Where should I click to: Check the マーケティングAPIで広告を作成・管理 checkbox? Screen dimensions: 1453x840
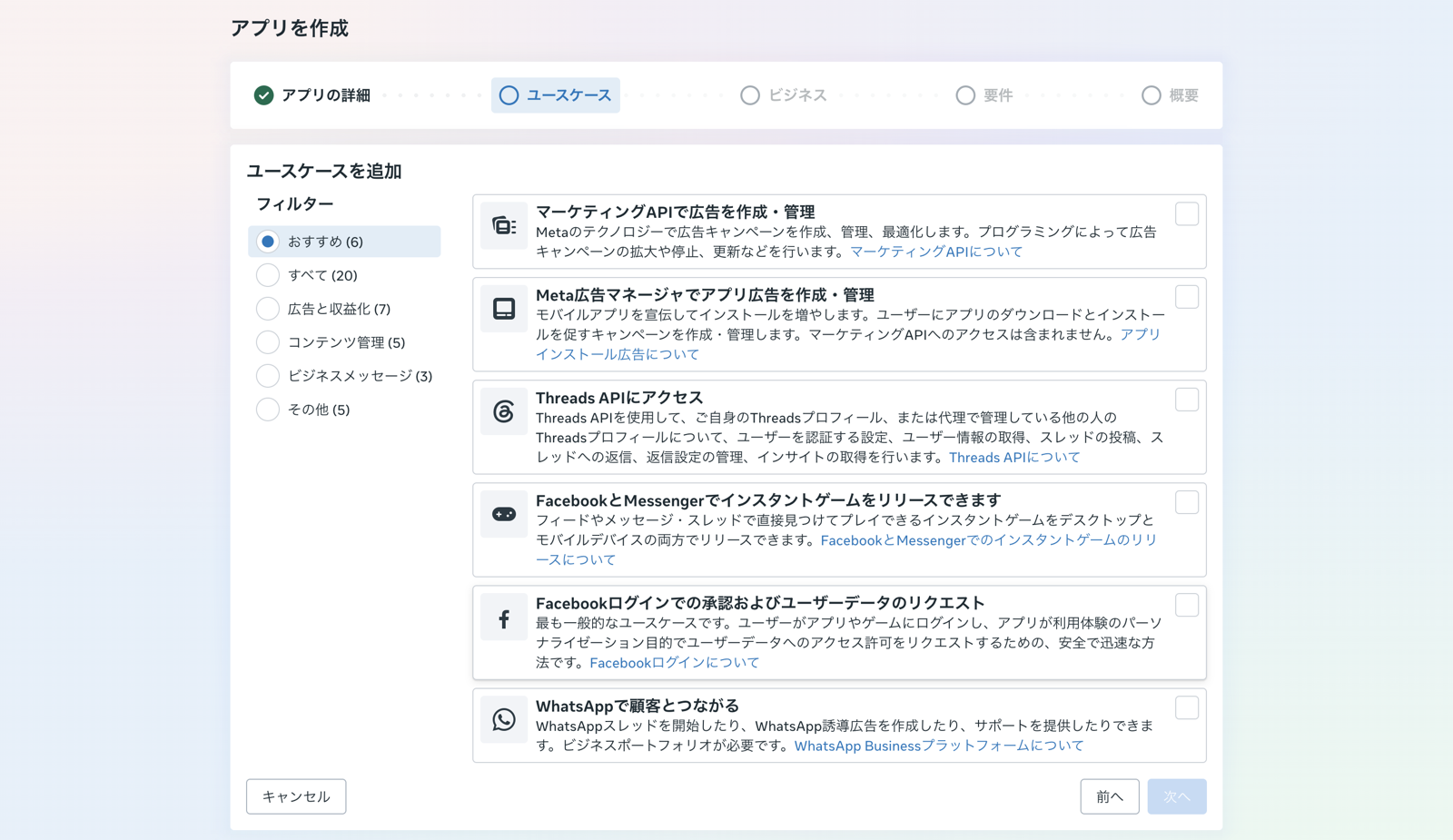(1187, 213)
